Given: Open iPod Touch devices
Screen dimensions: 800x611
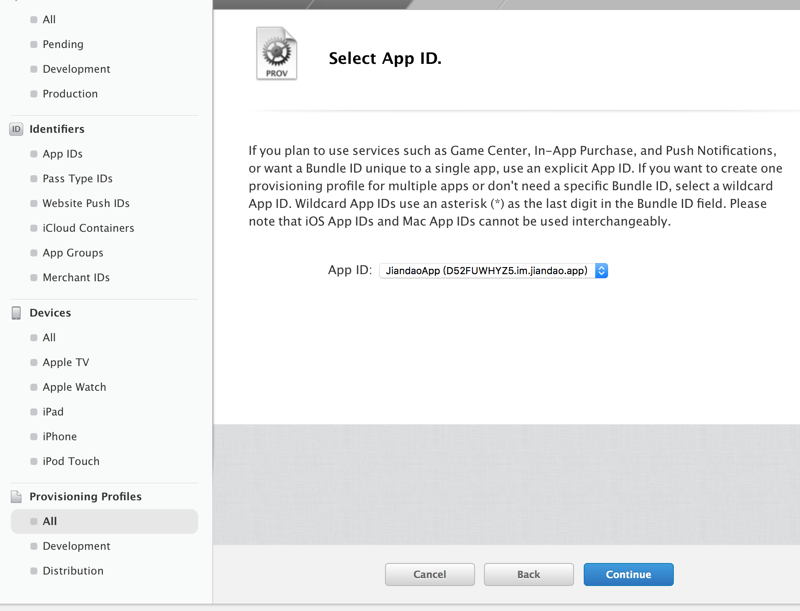Looking at the screenshot, I should [71, 461].
